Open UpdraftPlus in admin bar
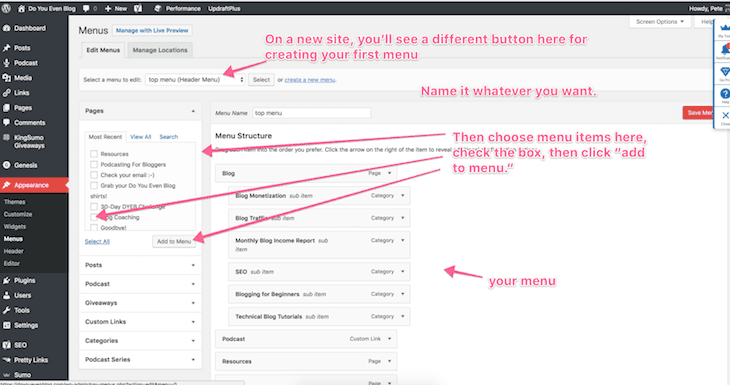 tap(224, 8)
